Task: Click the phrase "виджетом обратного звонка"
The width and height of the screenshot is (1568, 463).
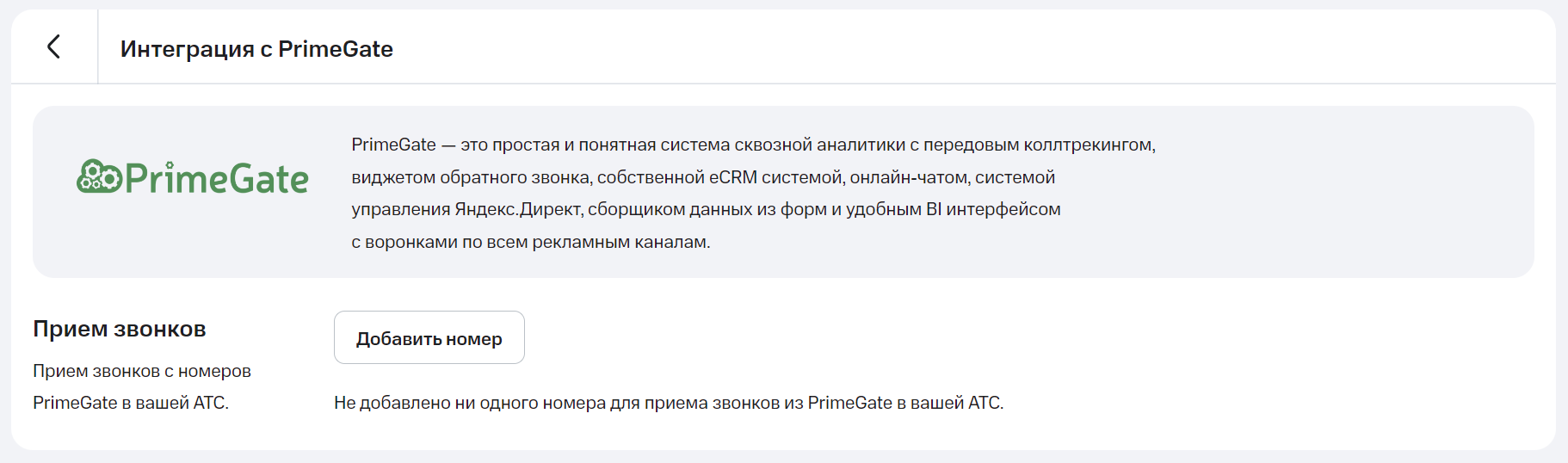Action: [x=471, y=177]
